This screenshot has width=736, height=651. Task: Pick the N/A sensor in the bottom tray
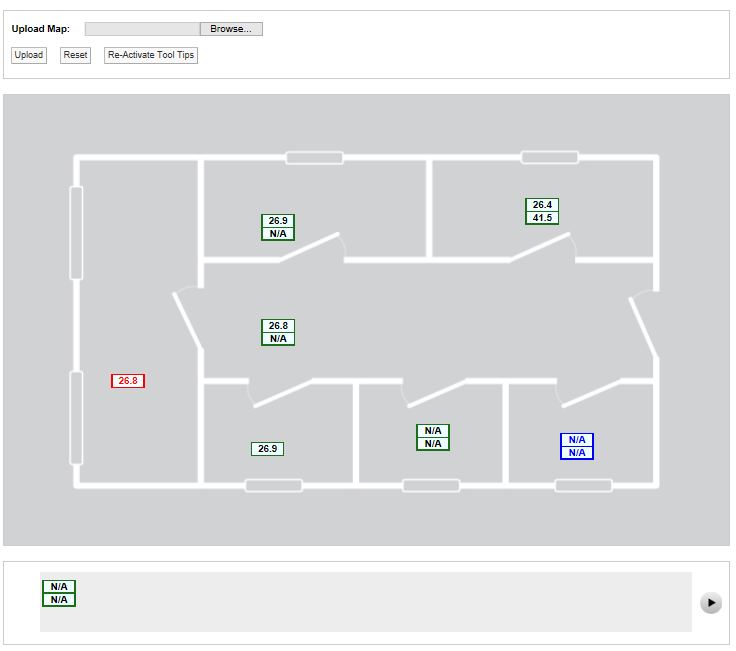coord(59,593)
